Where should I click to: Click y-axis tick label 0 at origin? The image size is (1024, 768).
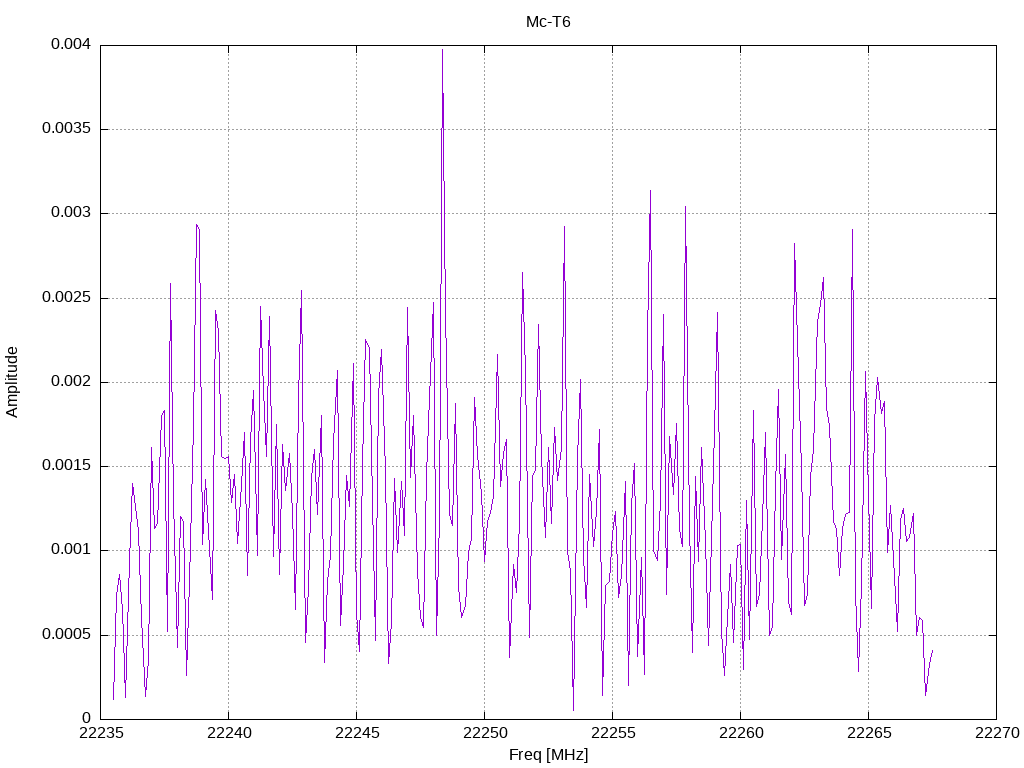pyautogui.click(x=86, y=718)
